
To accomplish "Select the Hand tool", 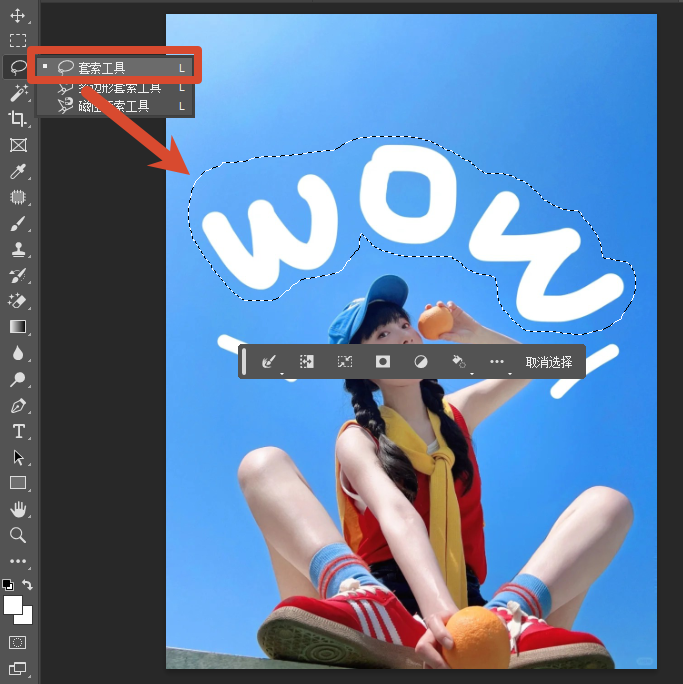I will [x=17, y=509].
